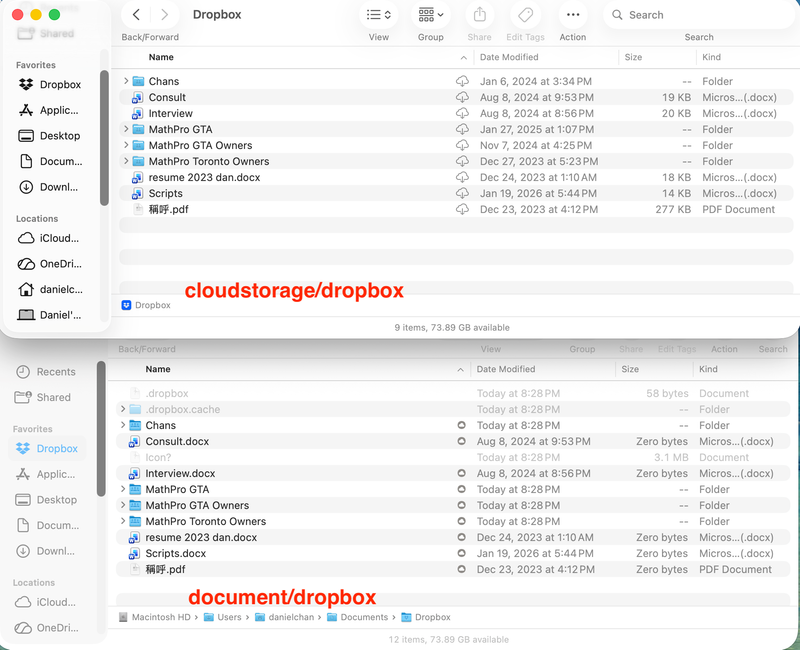
Task: Select Dropbox in top window sidebar
Action: (x=50, y=85)
